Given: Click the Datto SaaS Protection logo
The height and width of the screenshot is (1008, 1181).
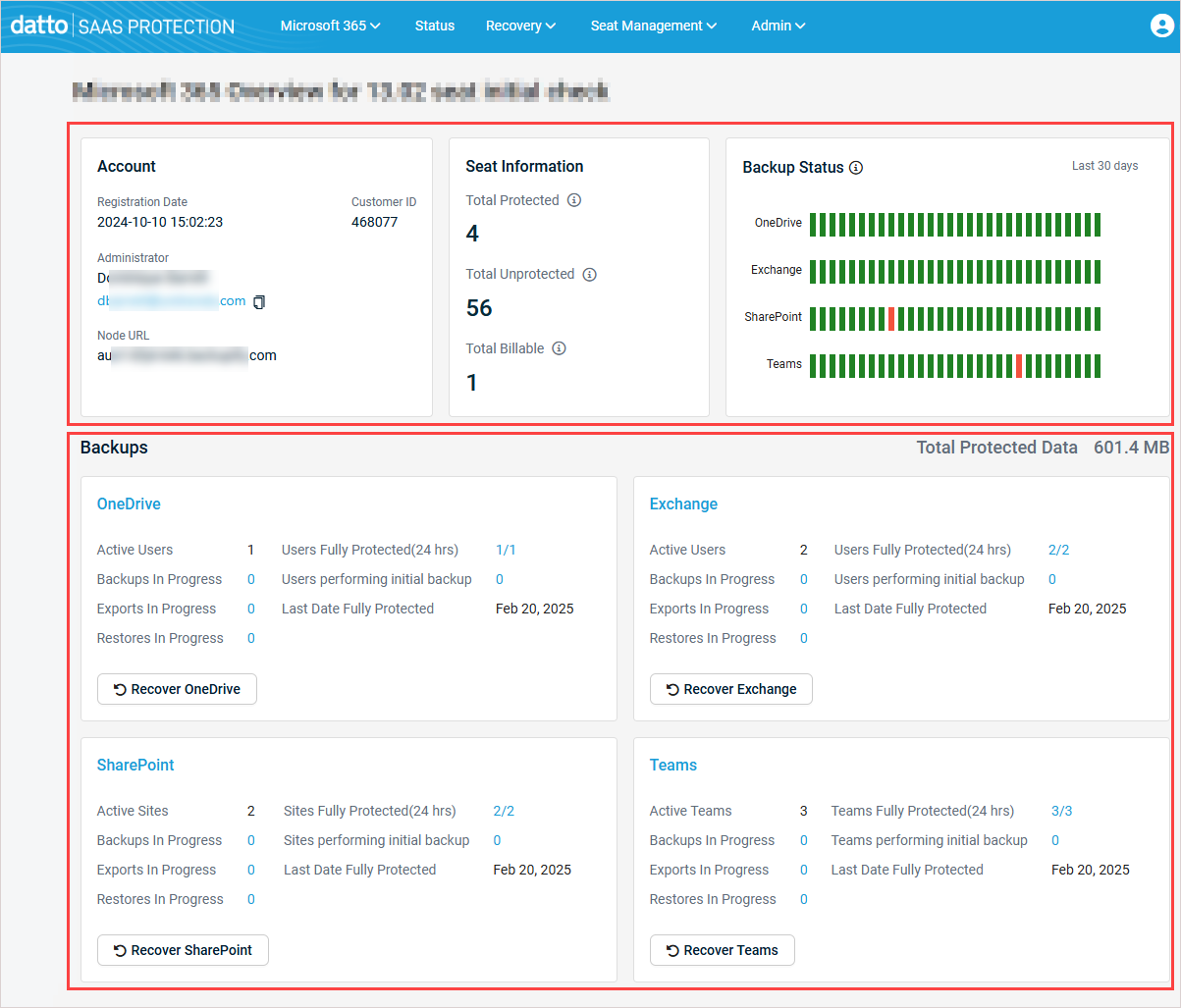Looking at the screenshot, I should (123, 26).
